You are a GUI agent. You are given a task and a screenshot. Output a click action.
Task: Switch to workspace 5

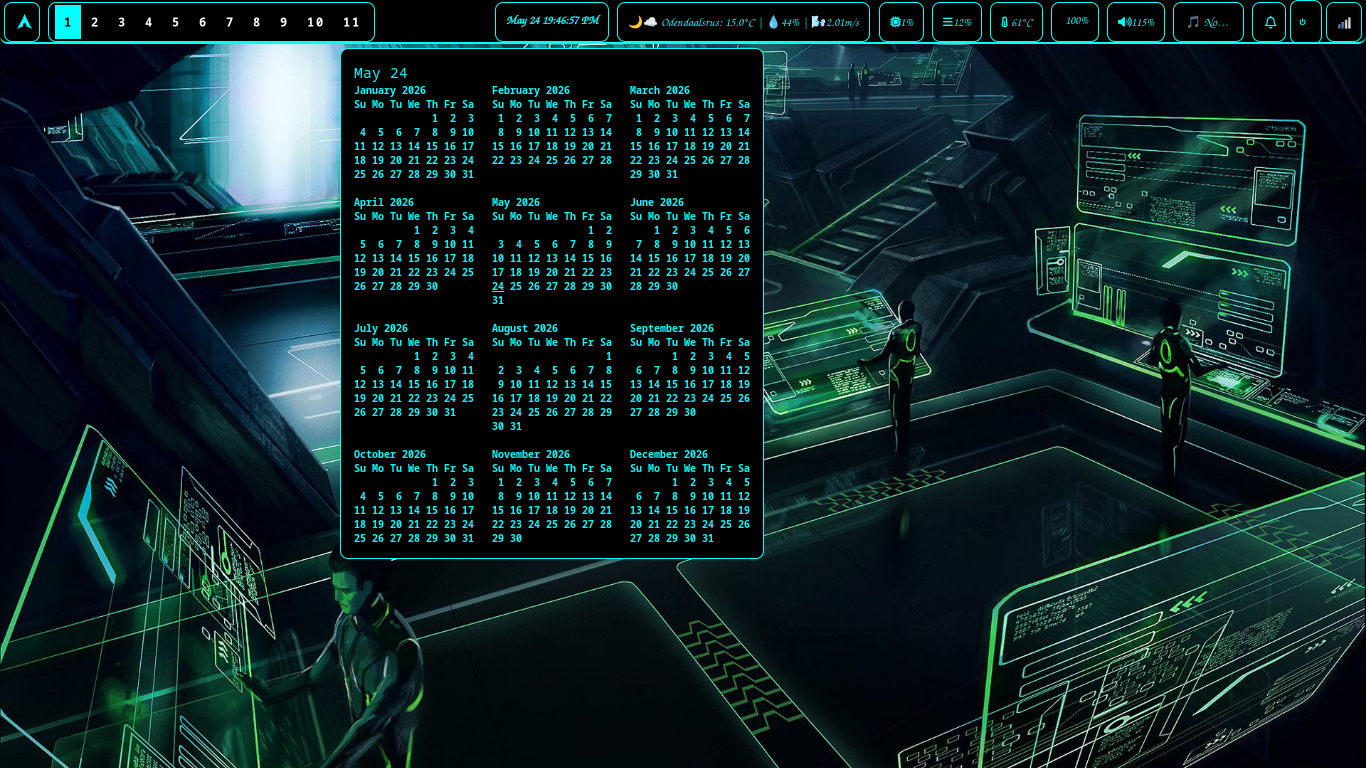(x=176, y=22)
